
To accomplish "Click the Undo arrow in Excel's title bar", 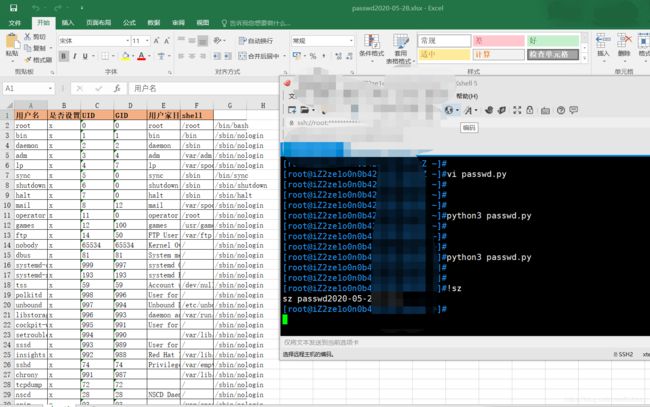I will click(x=36, y=8).
